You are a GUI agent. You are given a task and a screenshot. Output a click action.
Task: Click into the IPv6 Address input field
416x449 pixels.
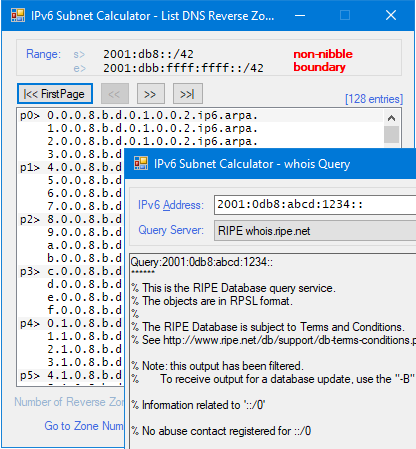(315, 205)
